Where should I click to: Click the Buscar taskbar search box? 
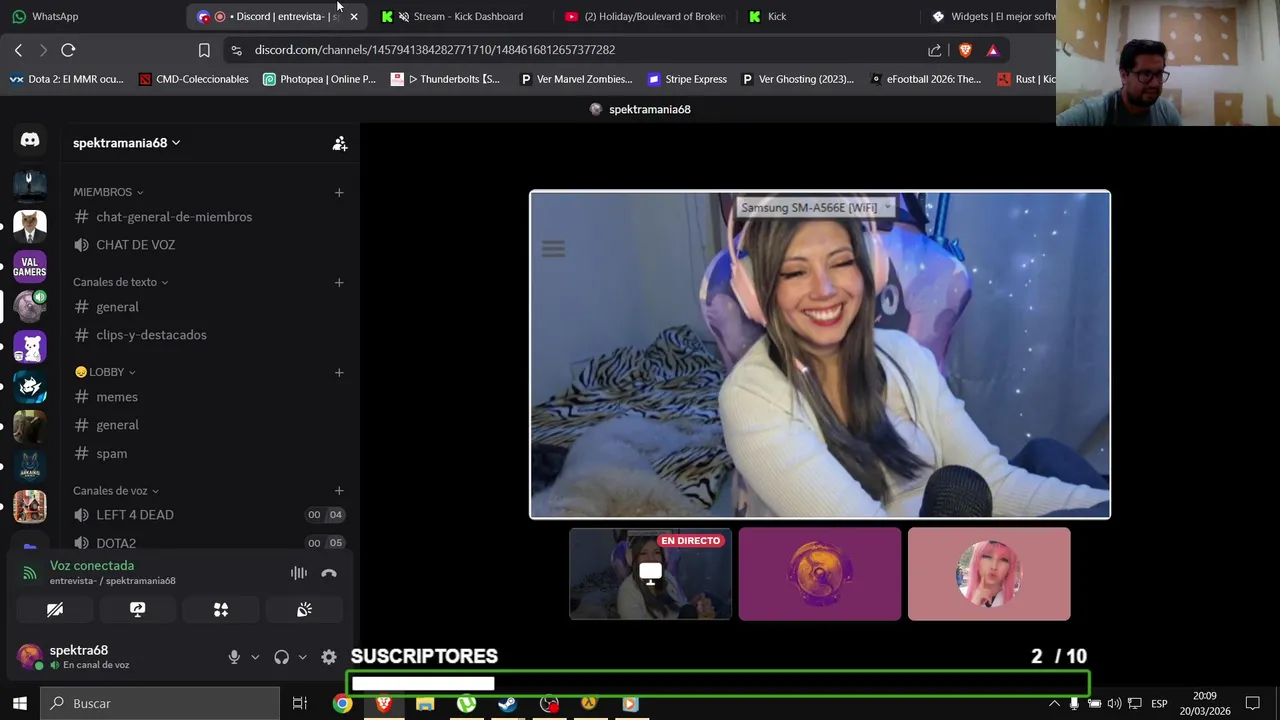[x=162, y=703]
